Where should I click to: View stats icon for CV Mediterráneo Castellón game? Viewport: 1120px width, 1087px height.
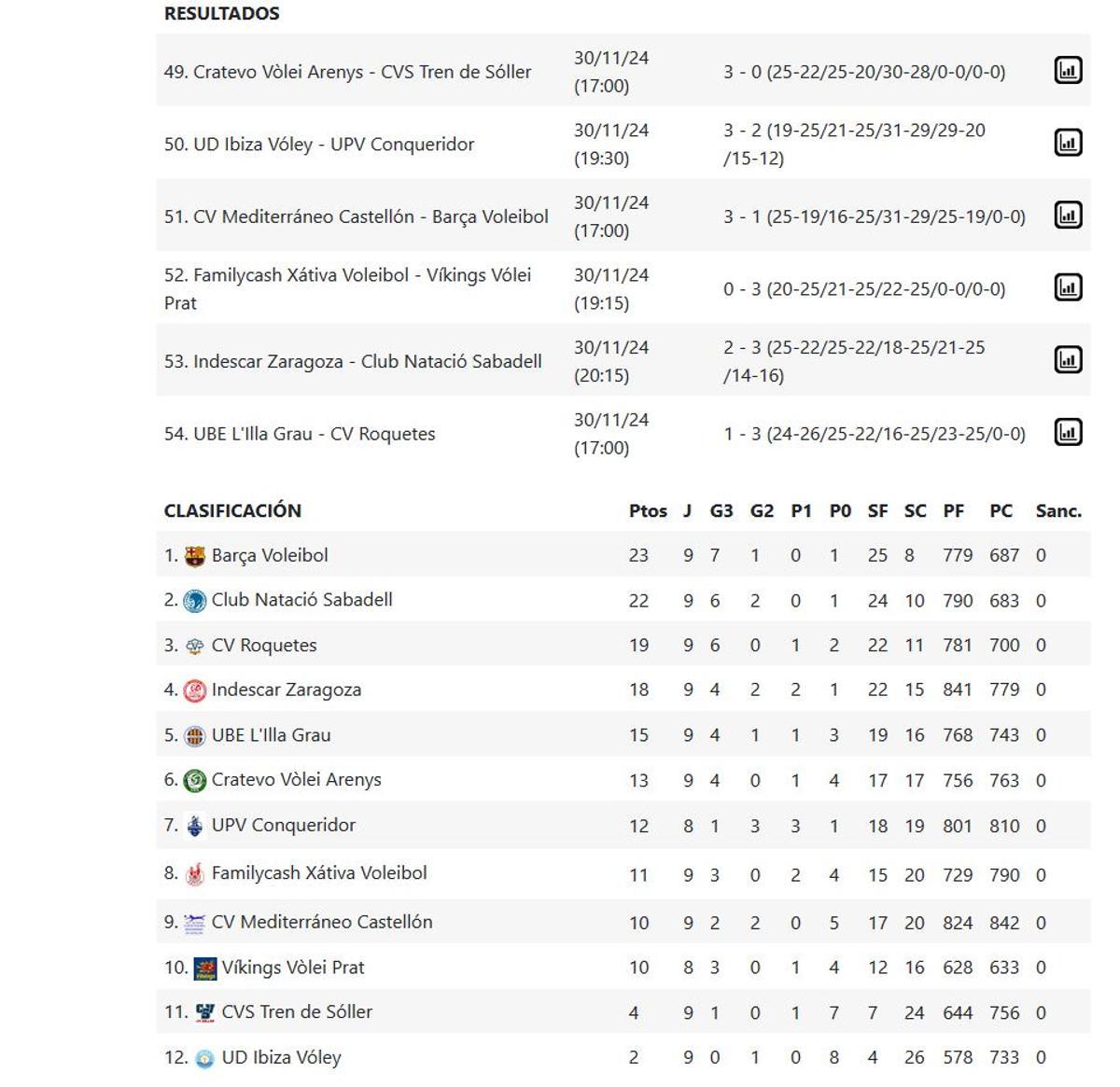click(1068, 216)
